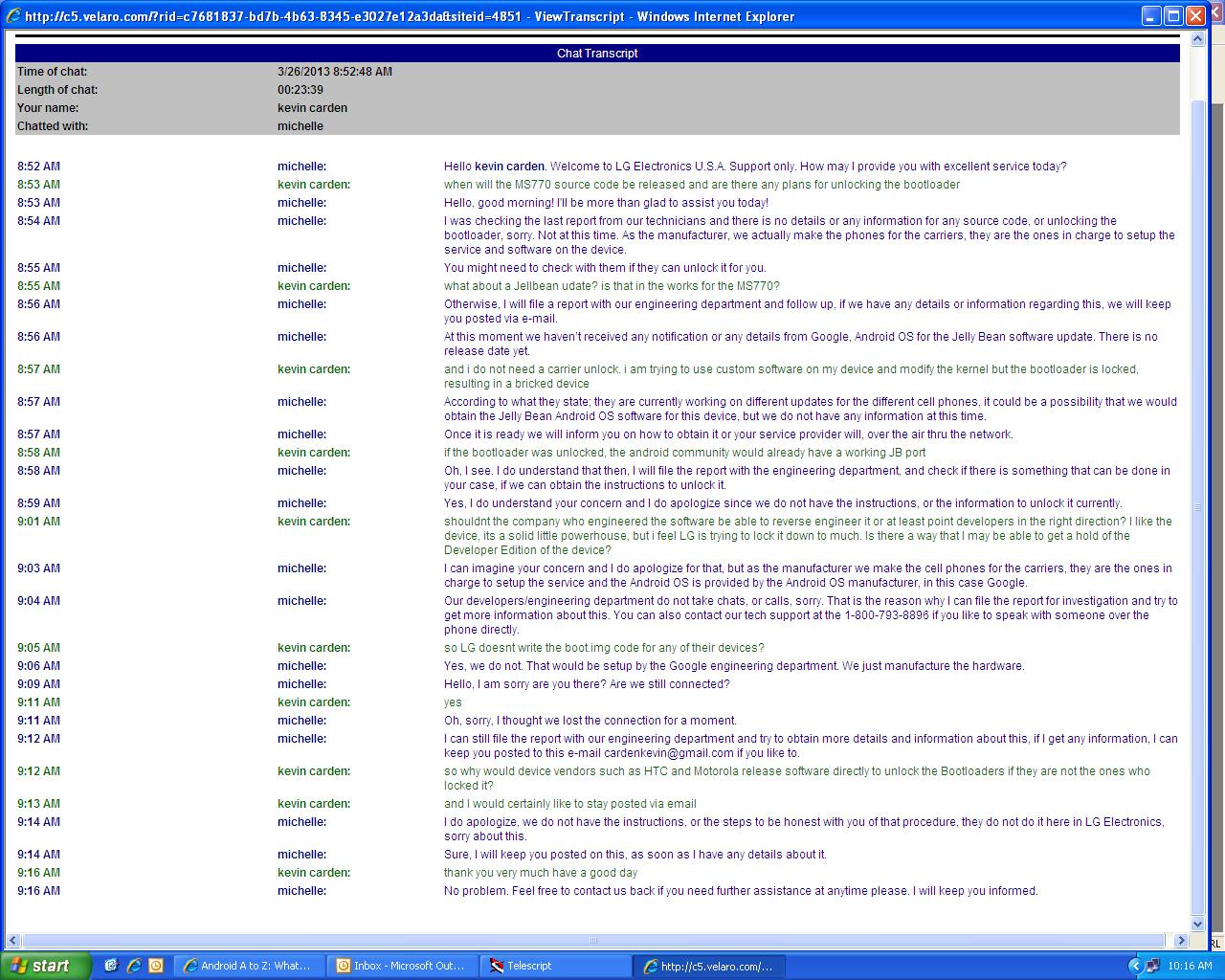Click 'Your name' value kevin carden

[313, 108]
